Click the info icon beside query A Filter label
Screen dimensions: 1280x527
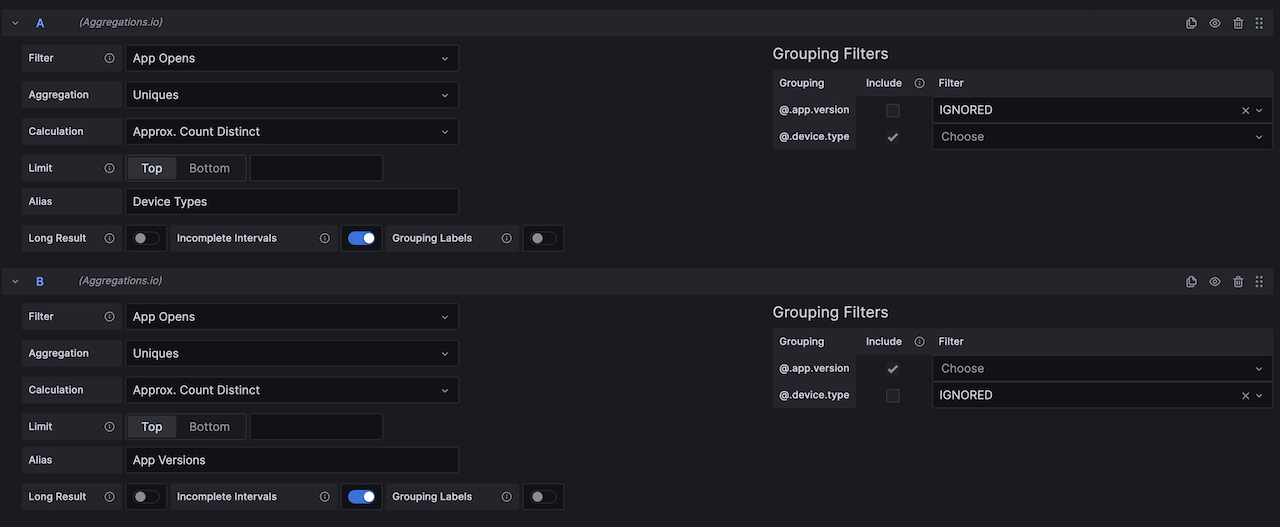109,58
